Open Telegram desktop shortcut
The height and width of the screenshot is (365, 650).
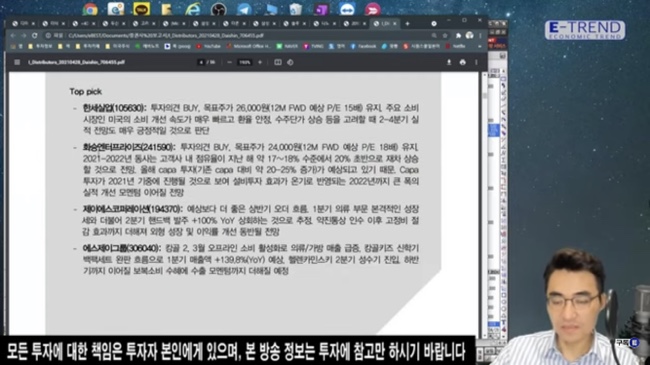244,9
